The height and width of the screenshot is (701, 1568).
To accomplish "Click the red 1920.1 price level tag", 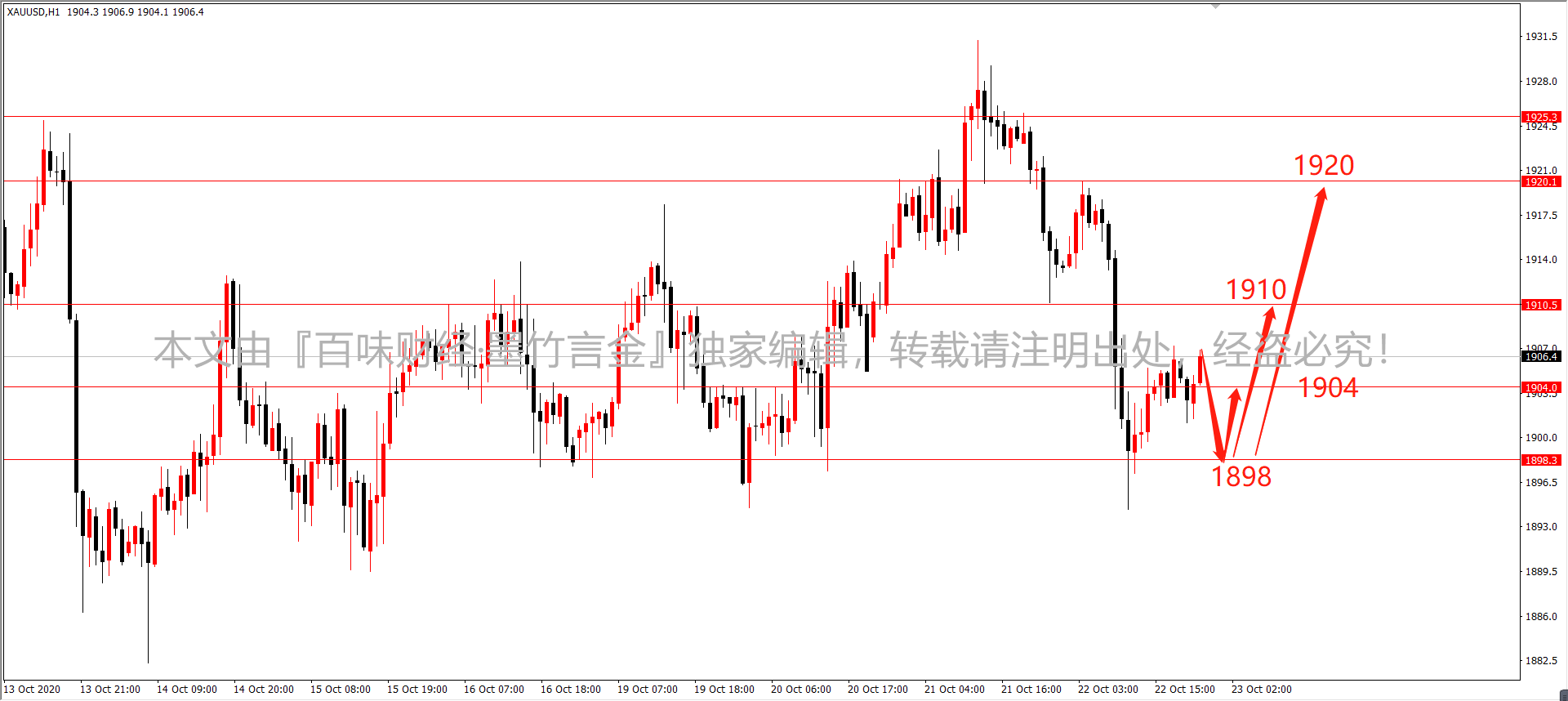I will 1541,181.
